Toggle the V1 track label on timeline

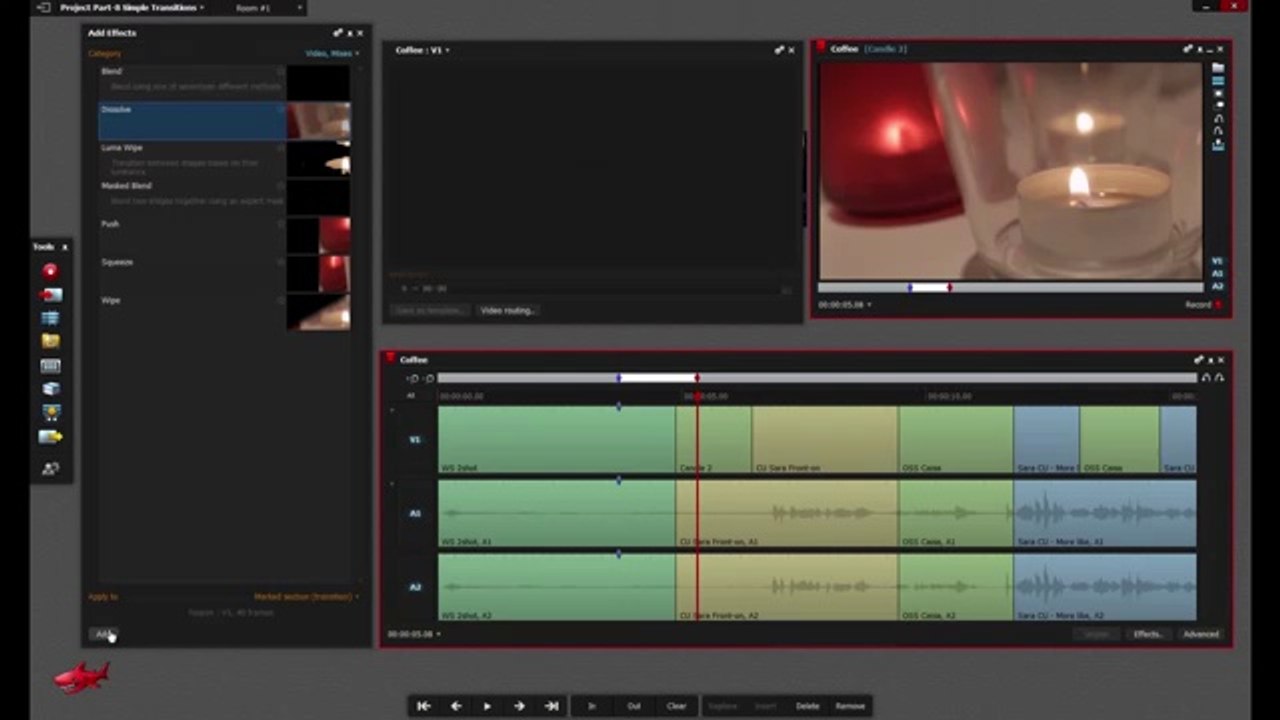click(415, 440)
